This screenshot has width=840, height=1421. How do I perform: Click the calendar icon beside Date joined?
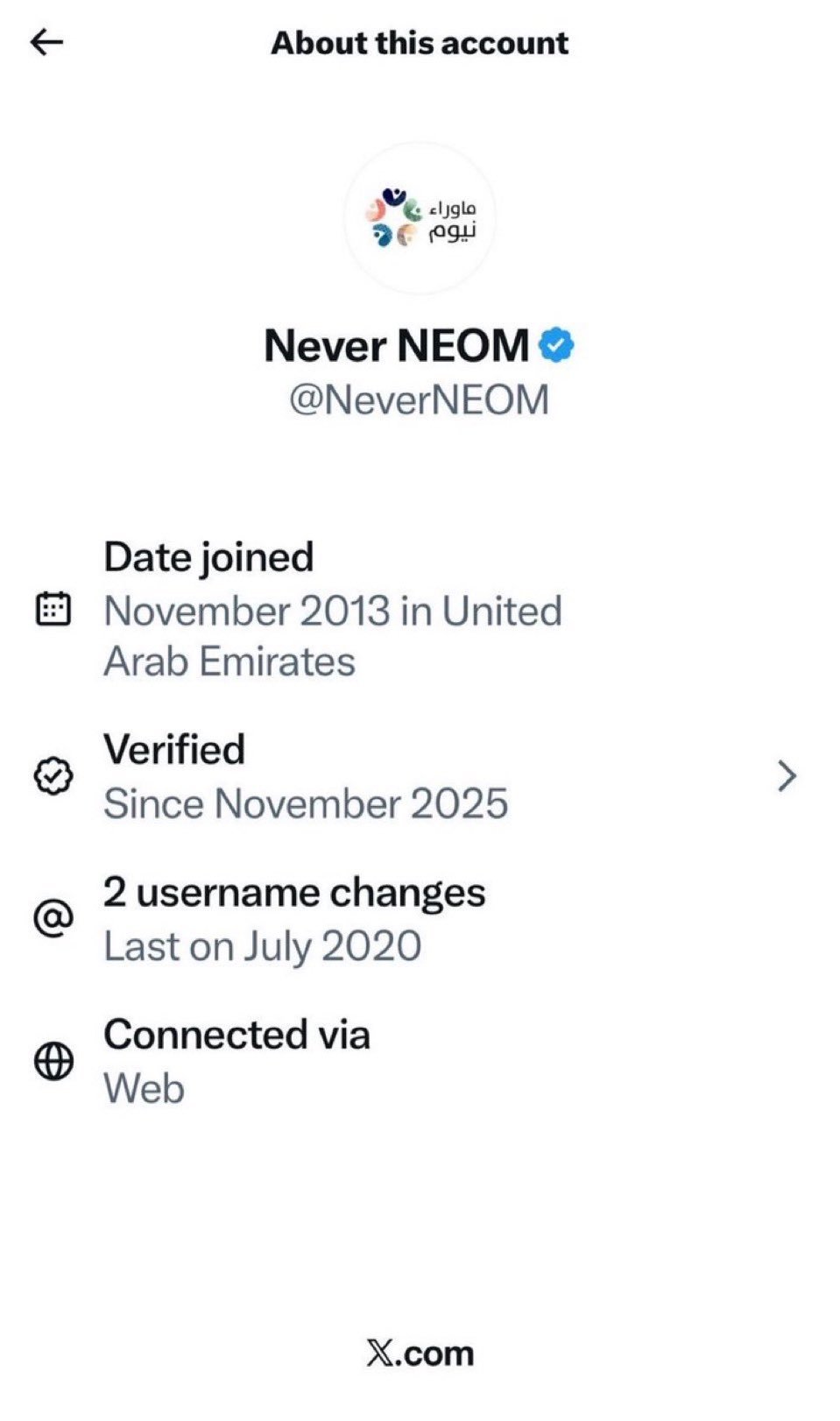click(53, 609)
